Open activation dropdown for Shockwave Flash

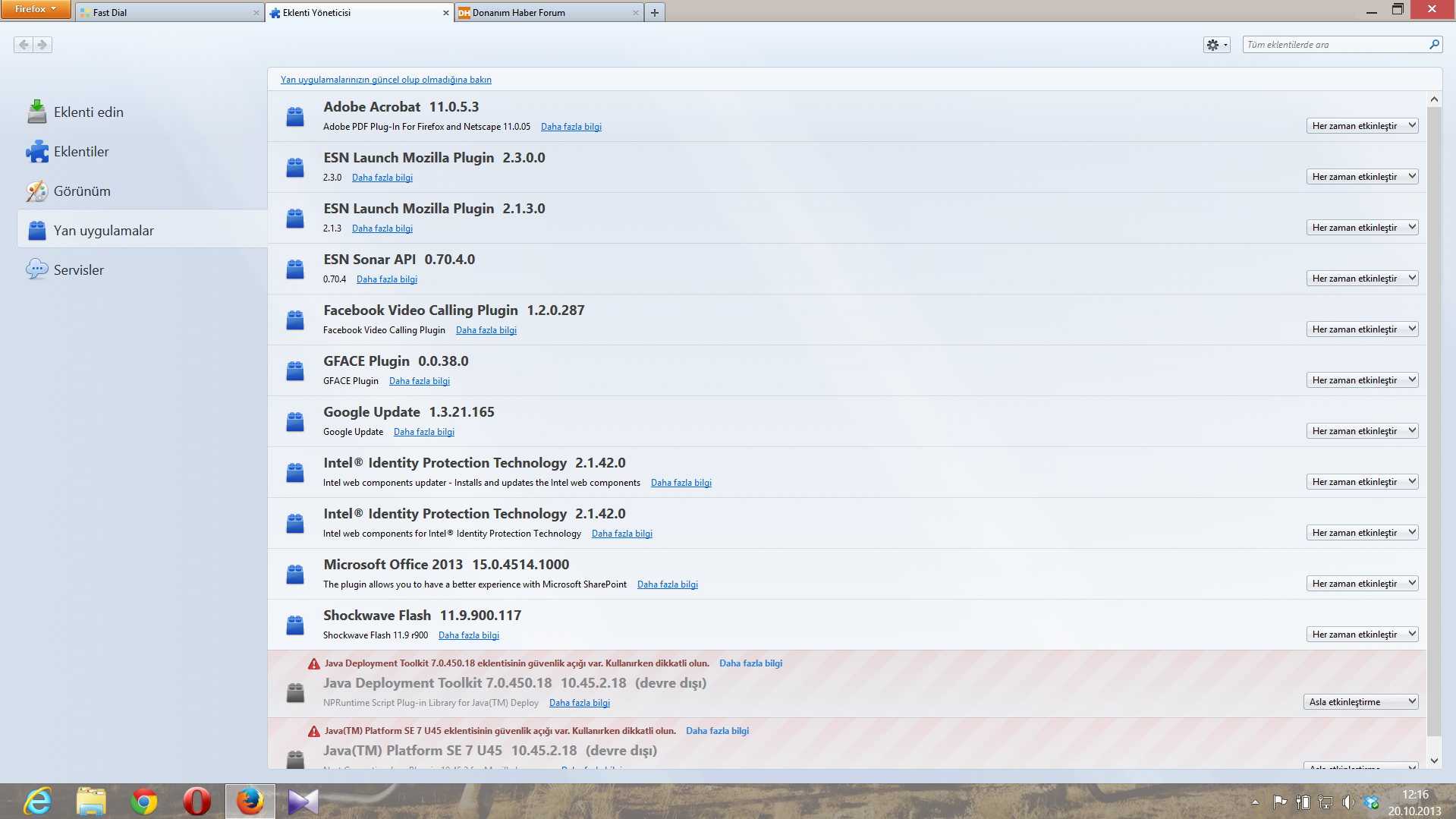pos(1362,635)
